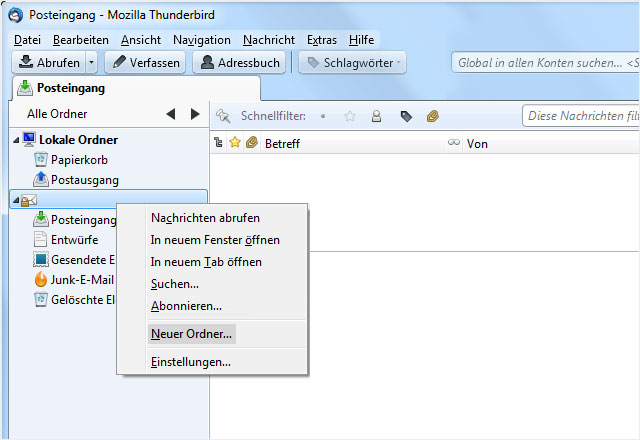Choose Suchen... from context menu
The width and height of the screenshot is (640, 440).
175,284
